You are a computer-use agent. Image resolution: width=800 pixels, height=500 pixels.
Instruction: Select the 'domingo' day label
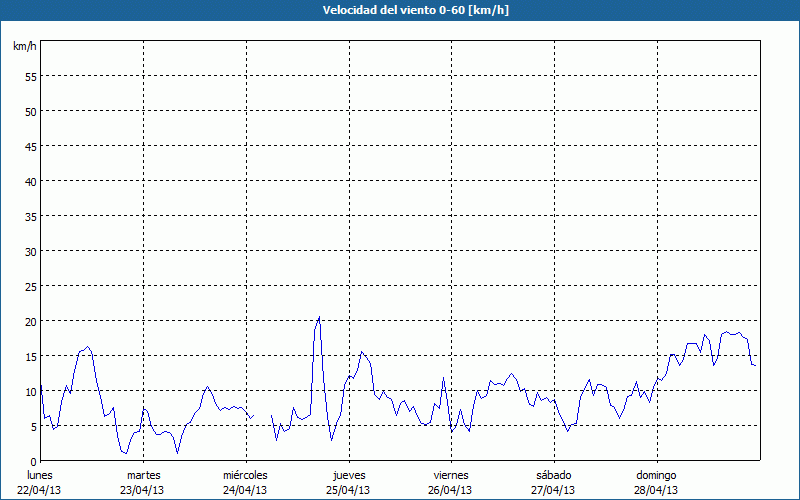[x=657, y=474]
